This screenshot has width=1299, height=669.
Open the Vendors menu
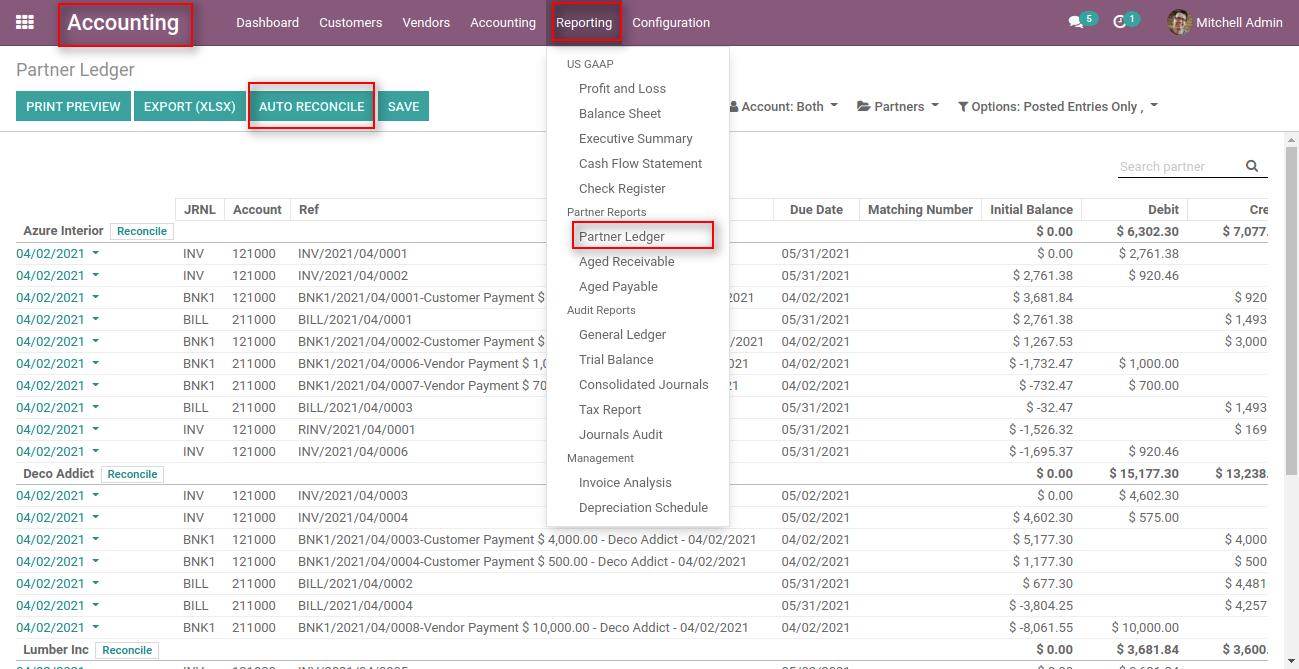point(426,22)
